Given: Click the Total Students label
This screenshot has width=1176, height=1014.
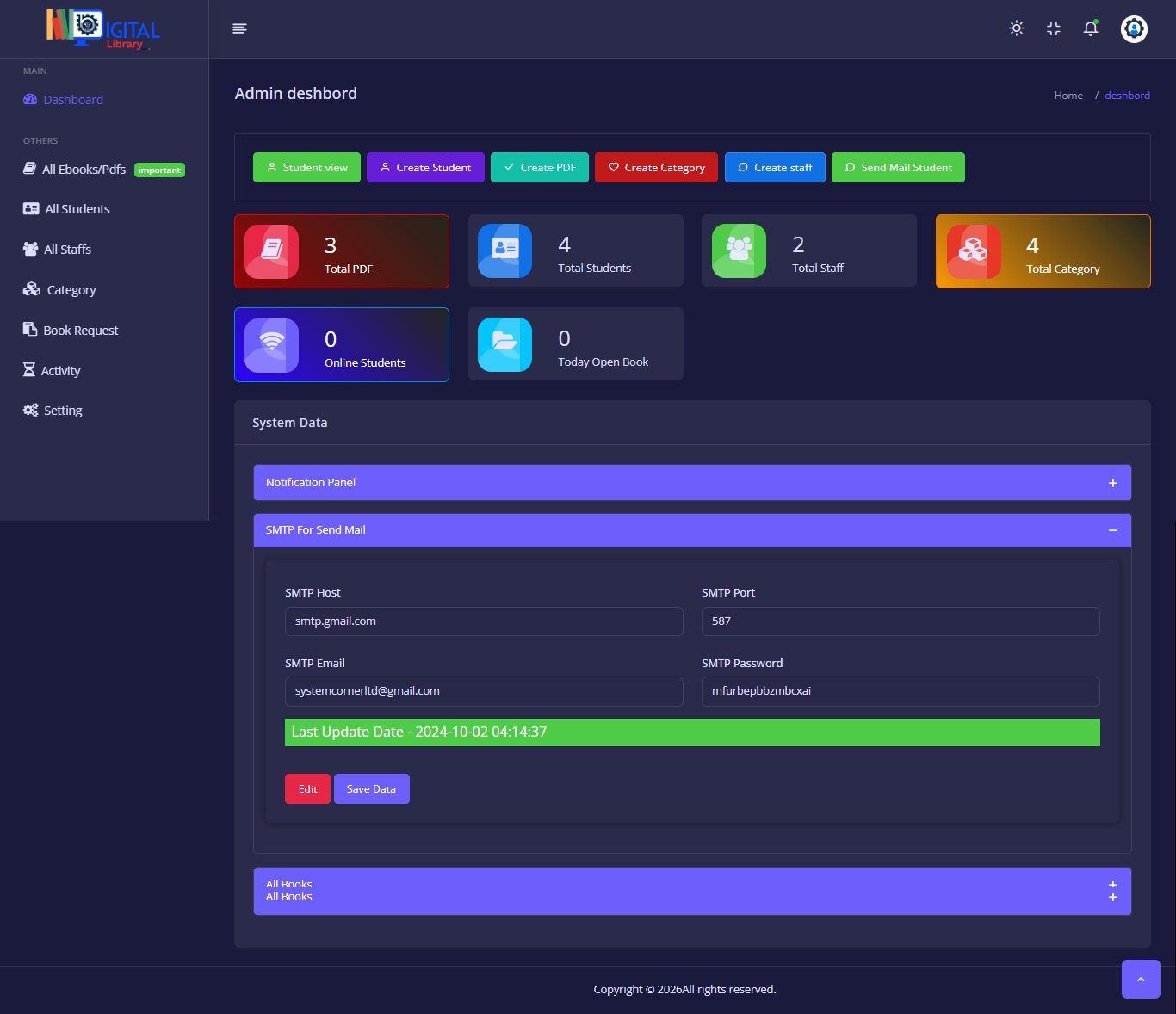Looking at the screenshot, I should click(595, 268).
